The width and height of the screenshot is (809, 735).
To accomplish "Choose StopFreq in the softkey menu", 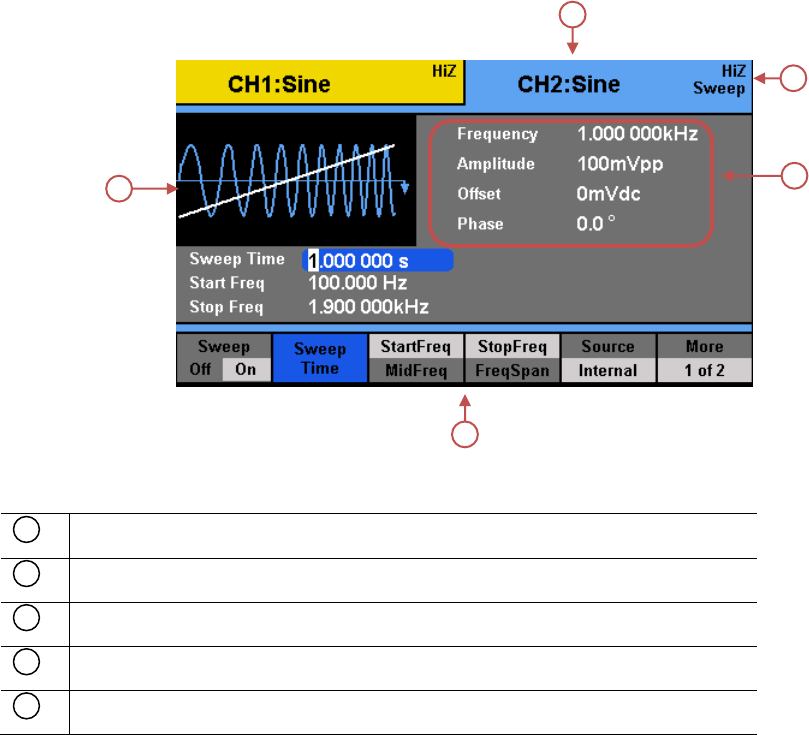I will pyautogui.click(x=512, y=347).
